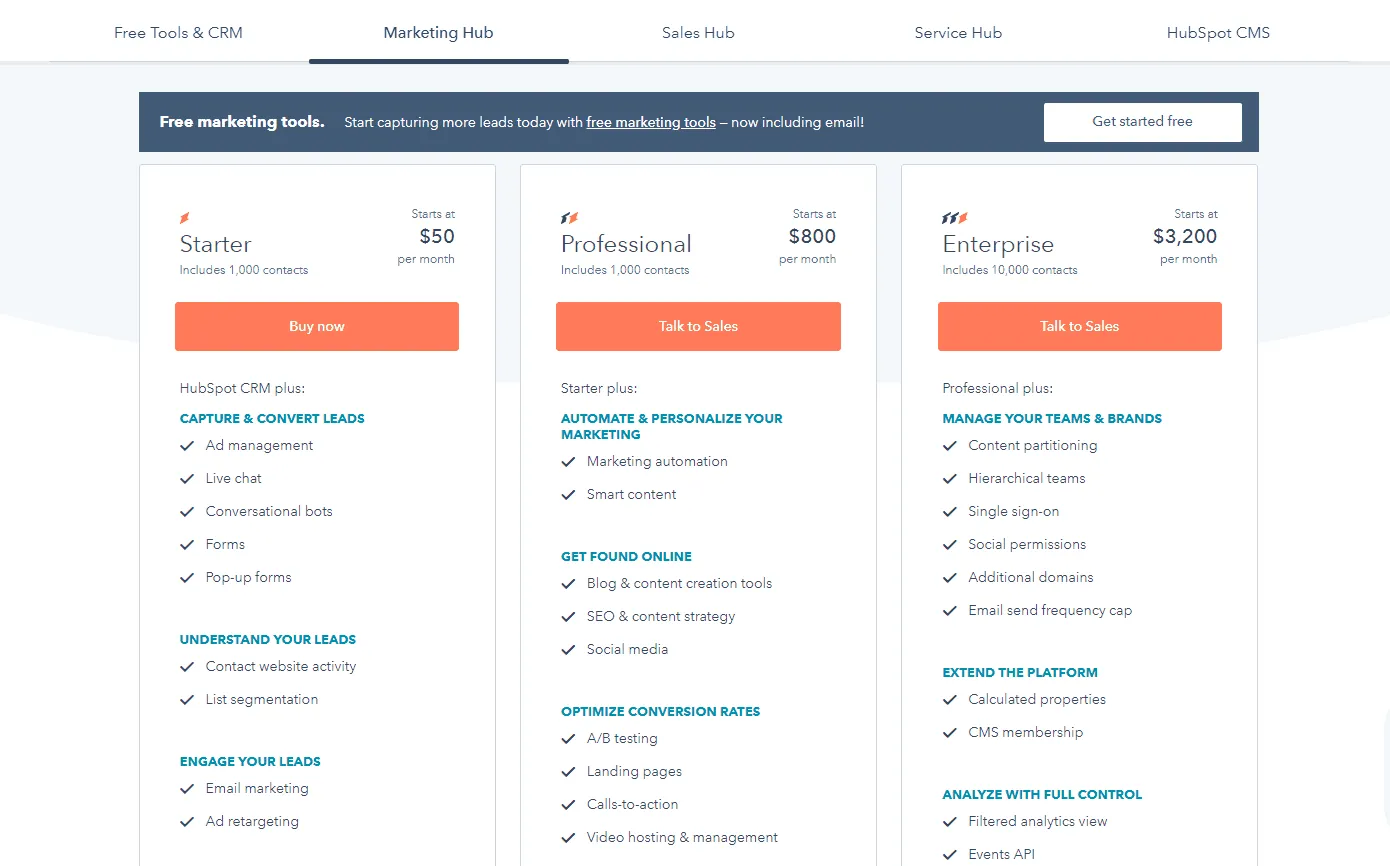This screenshot has width=1390, height=866.
Task: Click the checkmark next to Landing pages
Action: tap(568, 772)
